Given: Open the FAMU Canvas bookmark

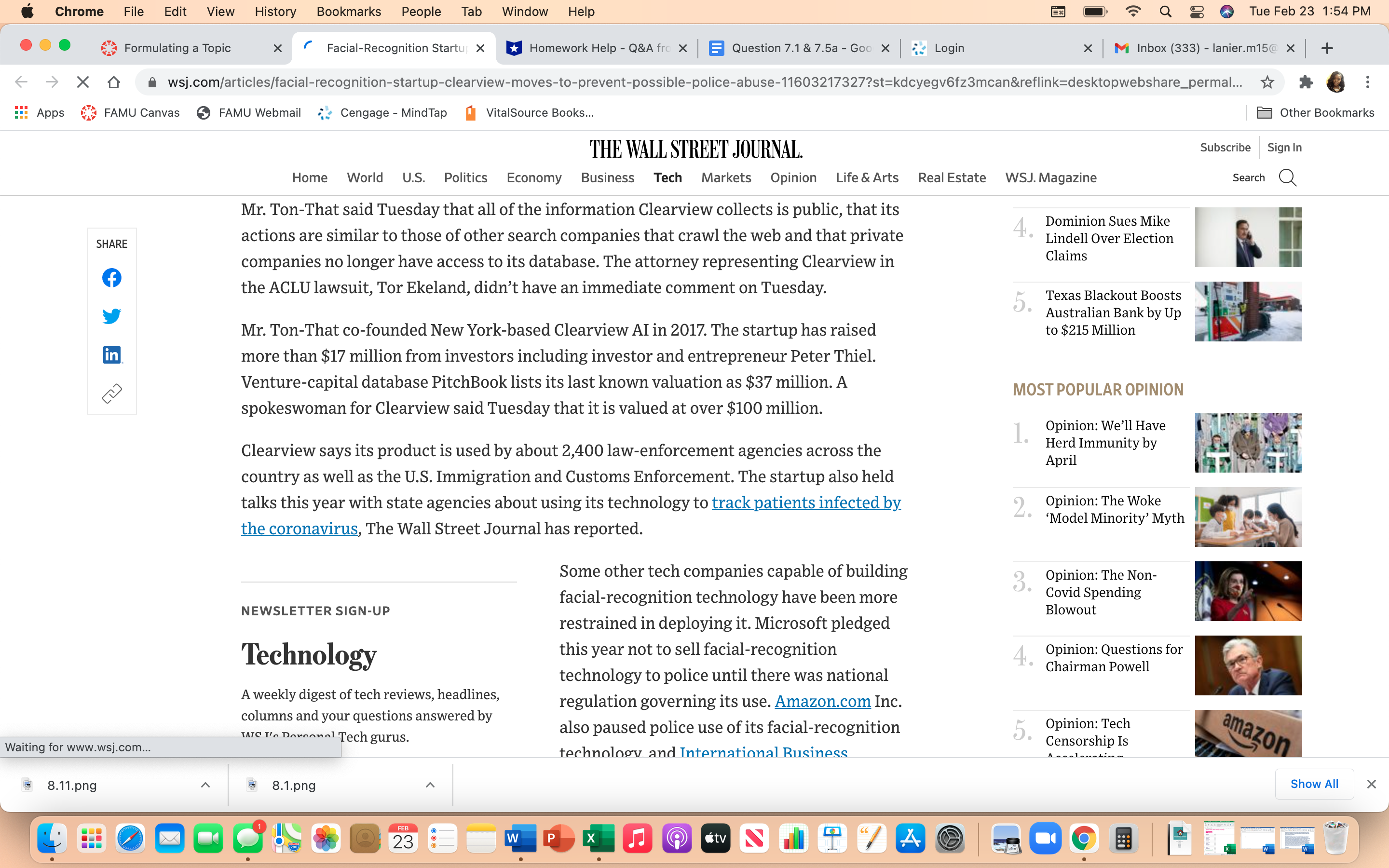Looking at the screenshot, I should (x=131, y=112).
